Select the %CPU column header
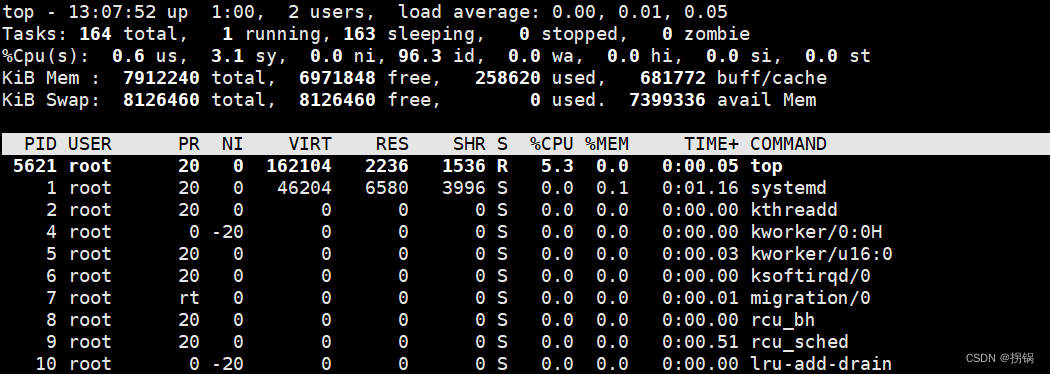The height and width of the screenshot is (374, 1050). 552,144
